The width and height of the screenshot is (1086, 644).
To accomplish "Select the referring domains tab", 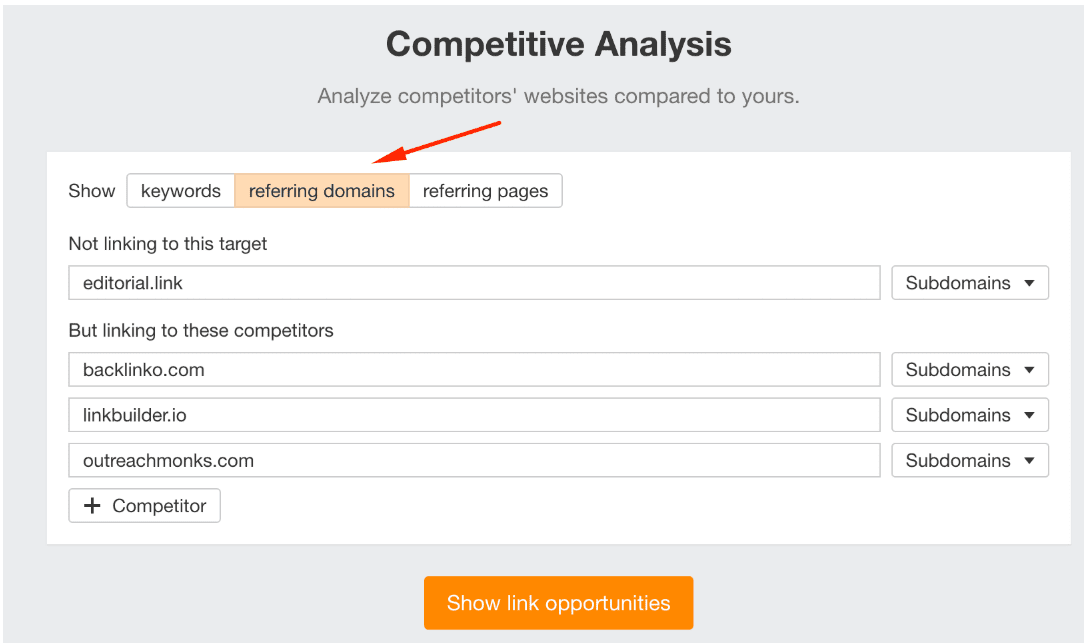I will [x=321, y=190].
